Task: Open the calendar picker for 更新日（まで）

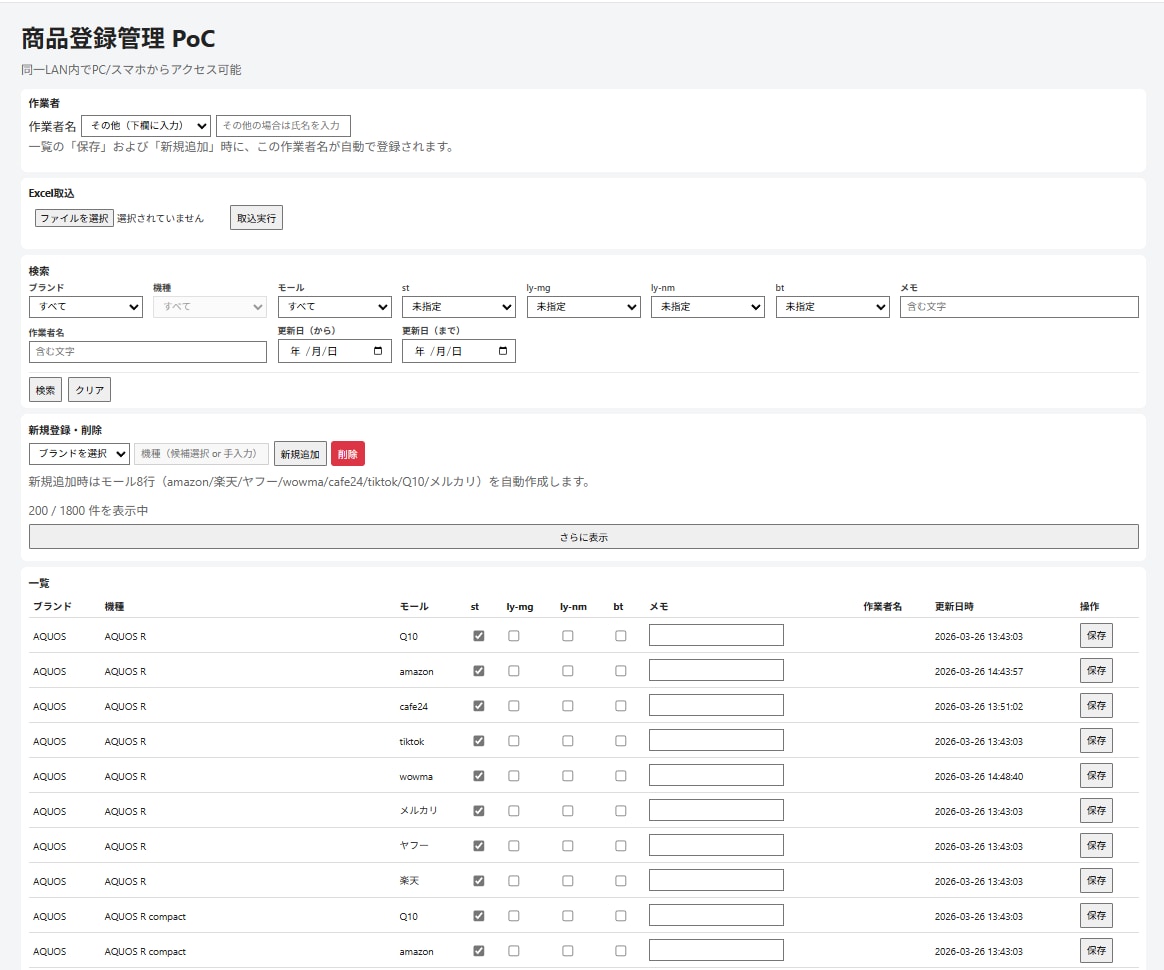Action: 503,351
